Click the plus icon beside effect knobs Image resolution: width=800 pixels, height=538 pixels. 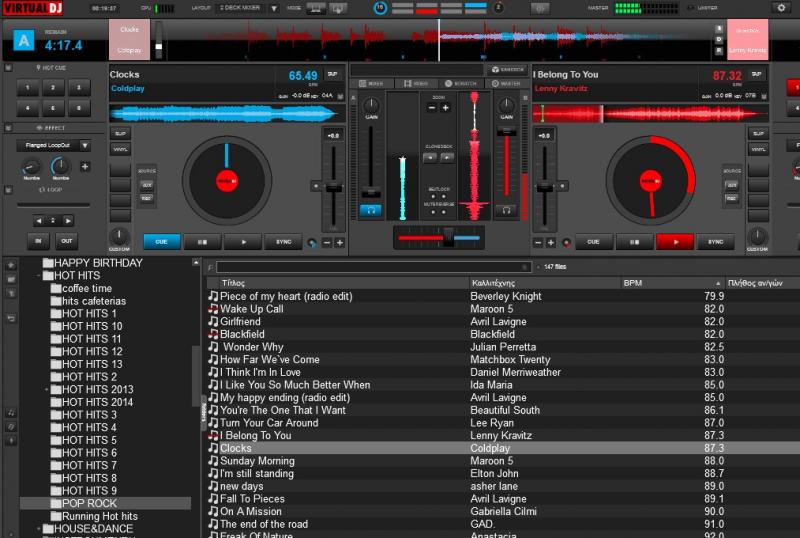(x=85, y=167)
